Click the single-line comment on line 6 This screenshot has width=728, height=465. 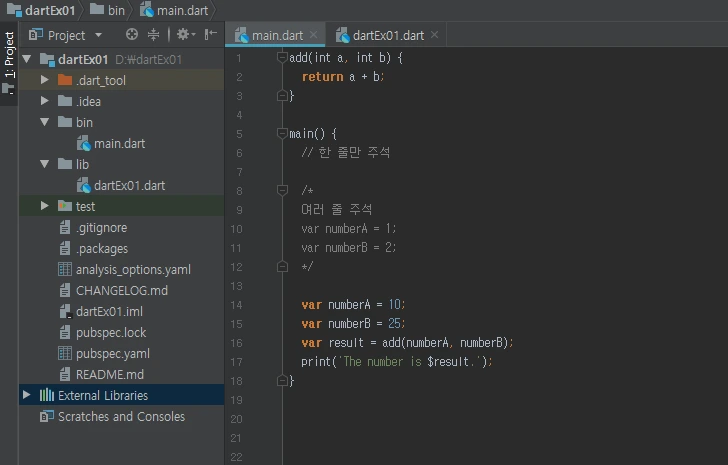point(345,152)
